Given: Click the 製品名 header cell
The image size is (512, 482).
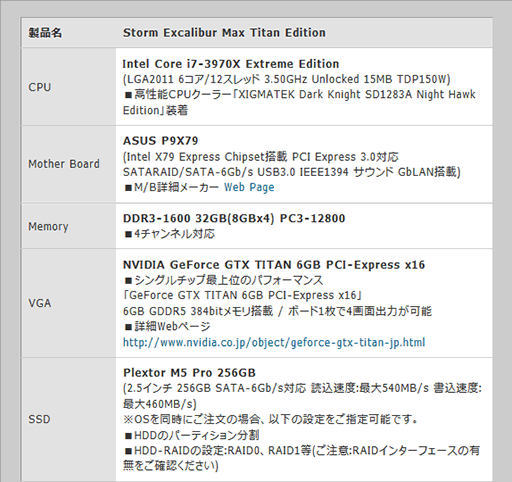Looking at the screenshot, I should pos(45,33).
